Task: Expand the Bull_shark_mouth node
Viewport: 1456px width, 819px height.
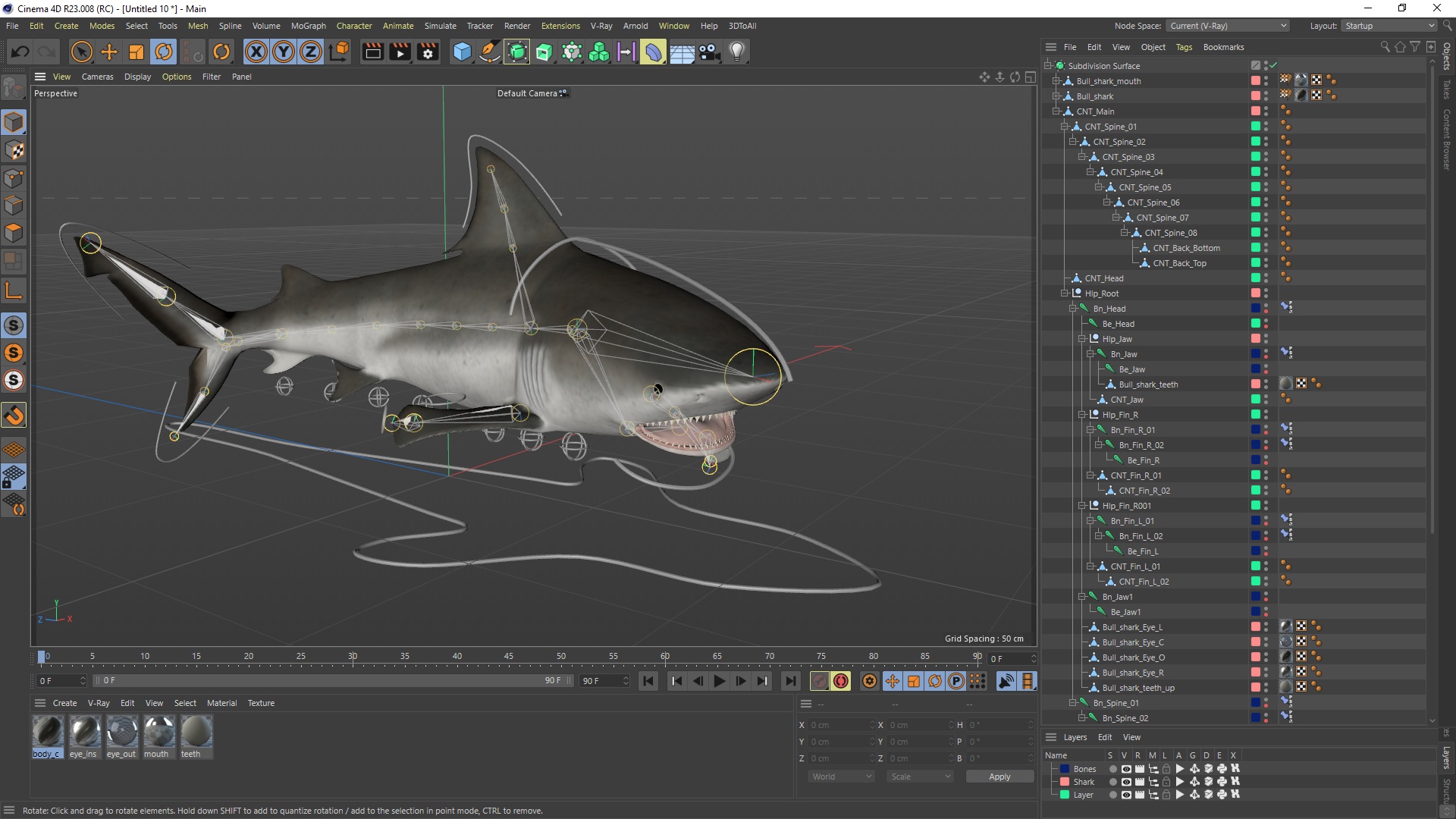Action: click(1056, 81)
